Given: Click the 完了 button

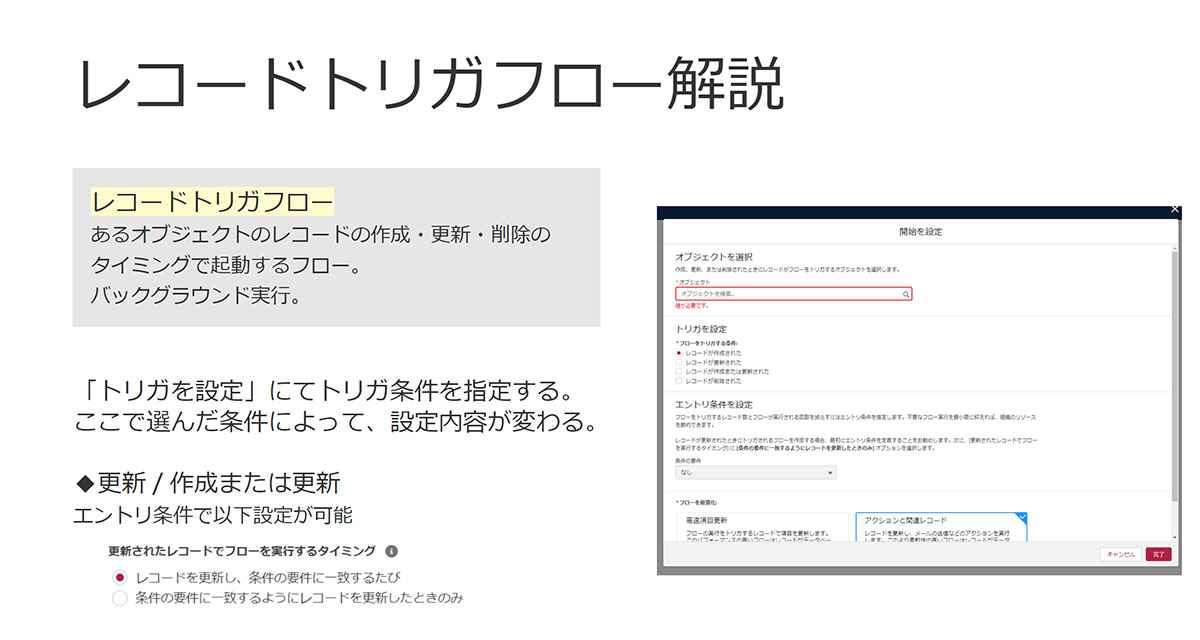Looking at the screenshot, I should click(1158, 553).
